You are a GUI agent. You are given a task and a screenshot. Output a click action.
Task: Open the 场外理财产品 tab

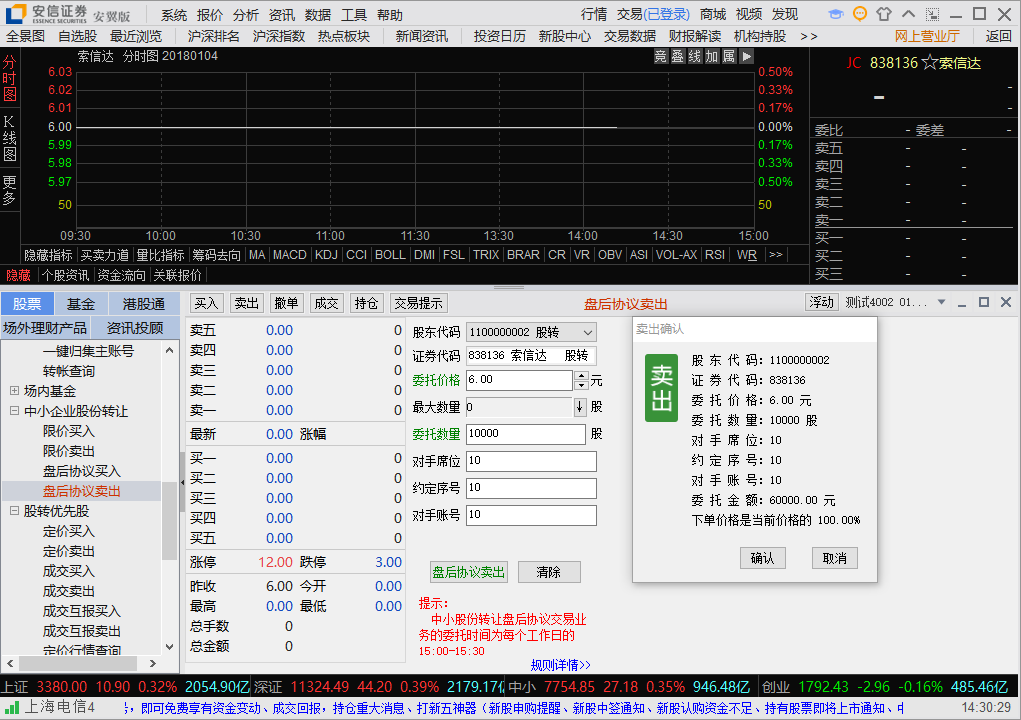tap(45, 327)
